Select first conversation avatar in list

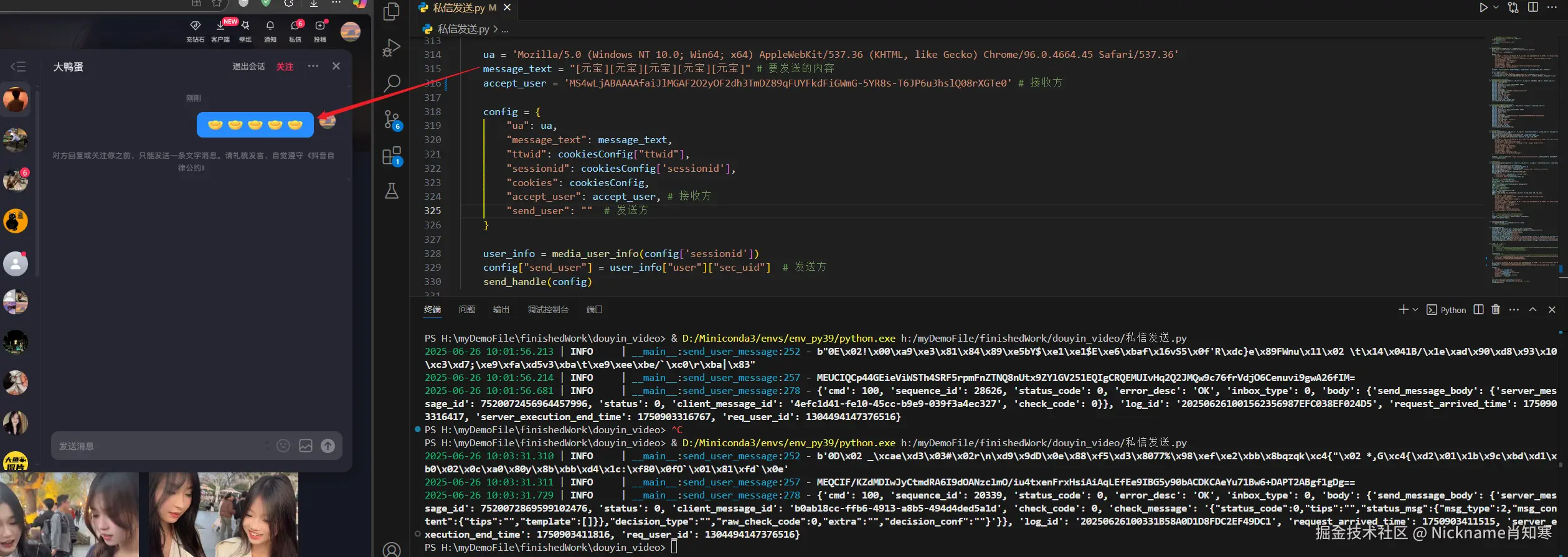pyautogui.click(x=16, y=100)
